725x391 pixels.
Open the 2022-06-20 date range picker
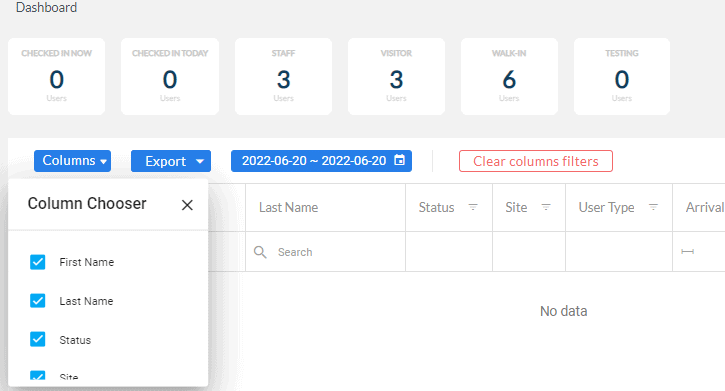point(321,161)
